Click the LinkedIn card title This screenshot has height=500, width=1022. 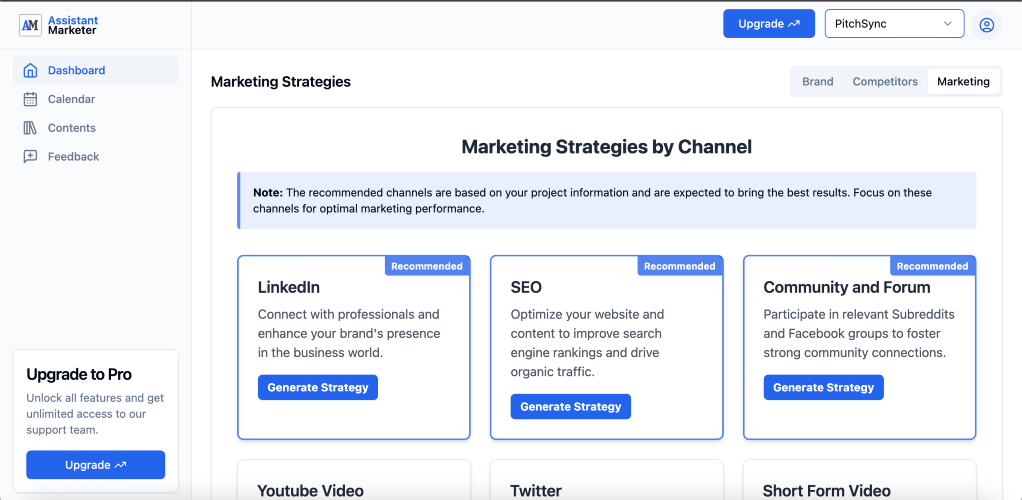click(289, 287)
